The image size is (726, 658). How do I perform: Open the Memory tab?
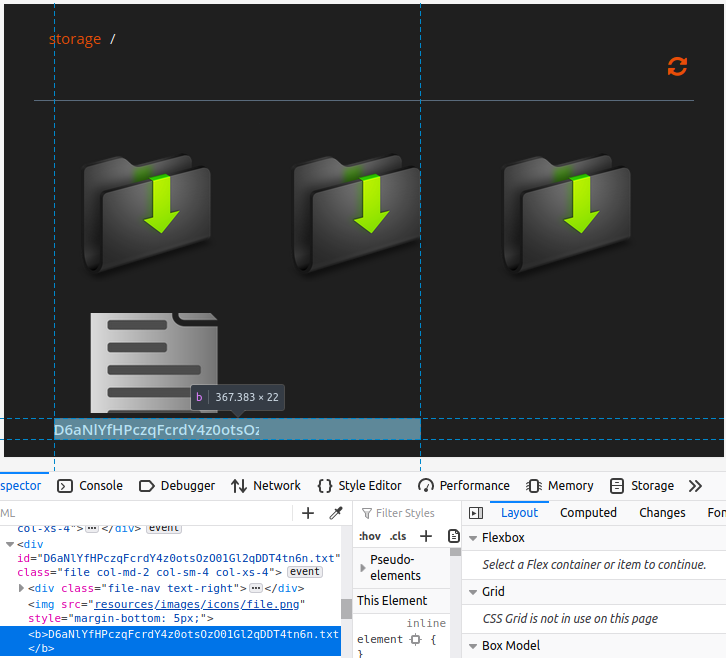(559, 486)
